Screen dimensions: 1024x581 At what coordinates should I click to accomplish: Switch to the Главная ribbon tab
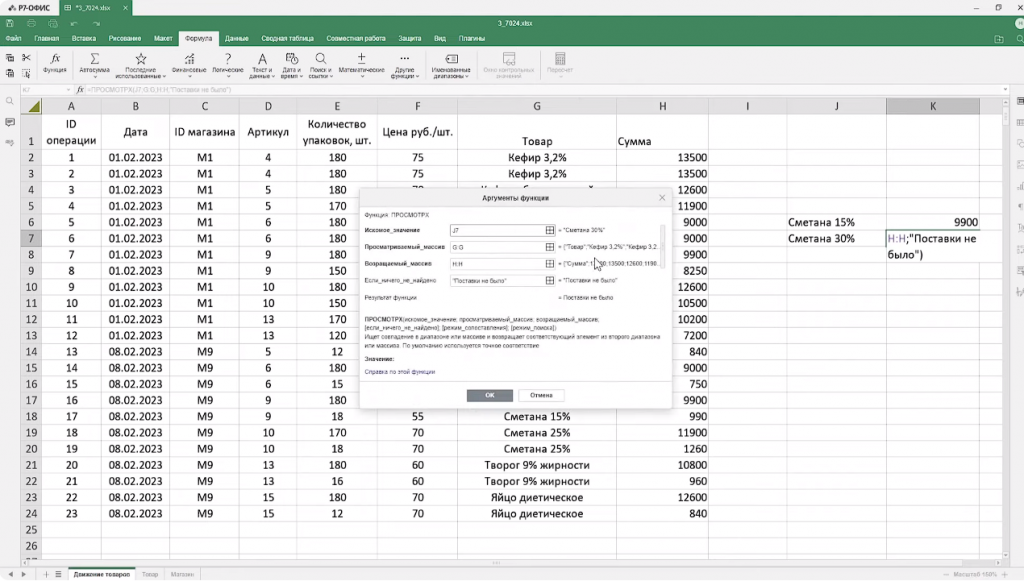click(46, 39)
